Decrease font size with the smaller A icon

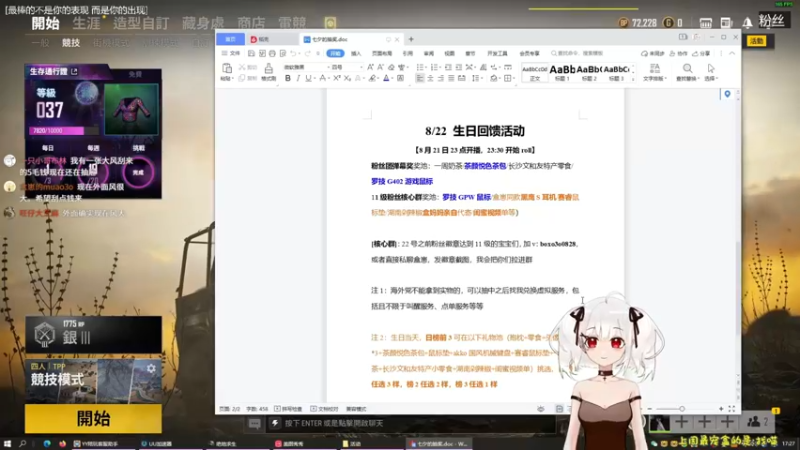[381, 67]
